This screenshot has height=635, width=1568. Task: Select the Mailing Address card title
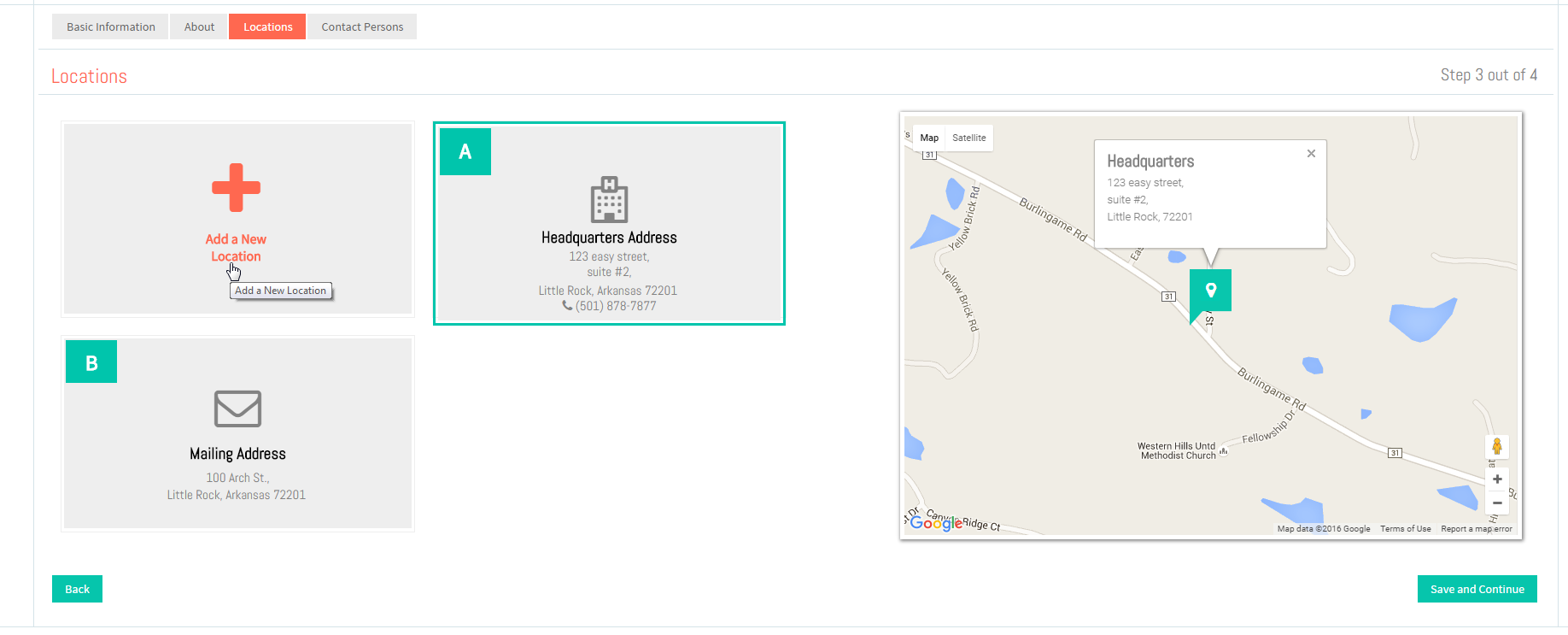click(237, 454)
